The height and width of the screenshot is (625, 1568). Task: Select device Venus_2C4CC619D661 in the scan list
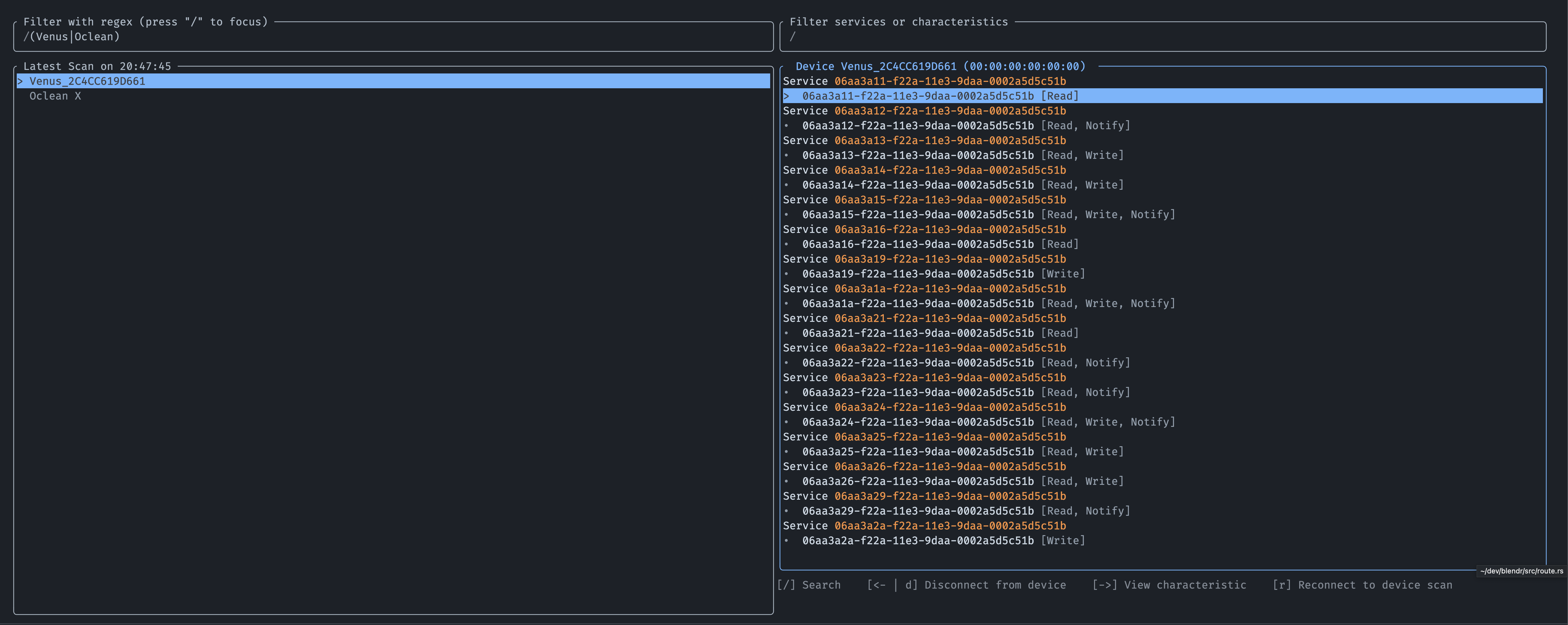393,81
